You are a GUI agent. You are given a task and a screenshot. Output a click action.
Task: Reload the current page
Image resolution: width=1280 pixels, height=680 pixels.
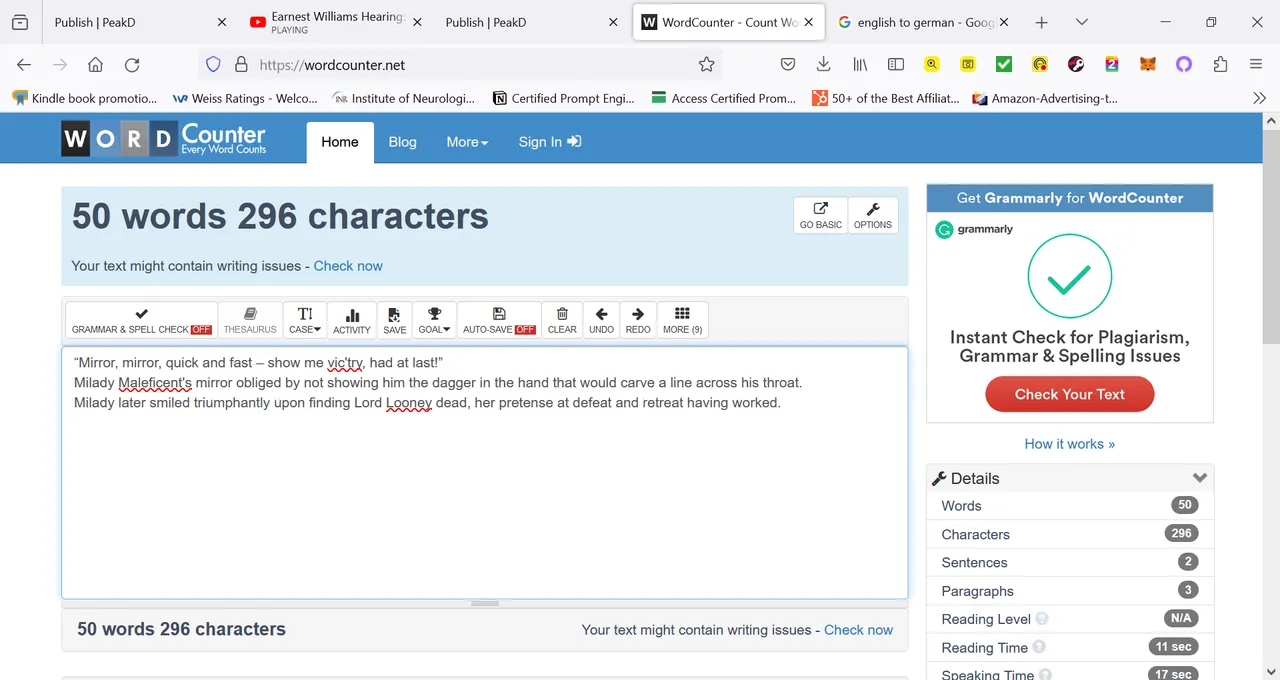click(x=132, y=65)
